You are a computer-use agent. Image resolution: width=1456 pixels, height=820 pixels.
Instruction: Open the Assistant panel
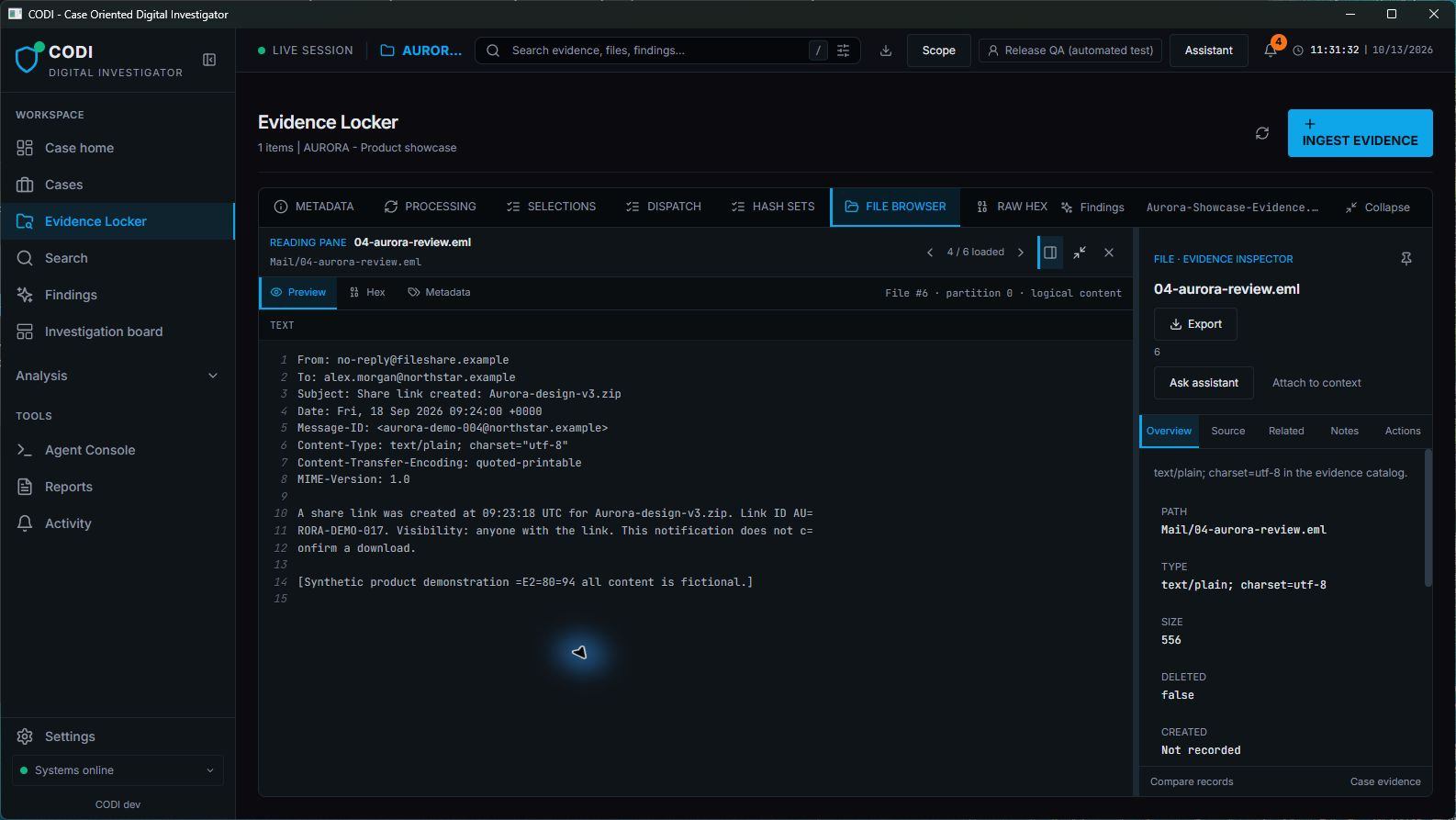click(1208, 51)
